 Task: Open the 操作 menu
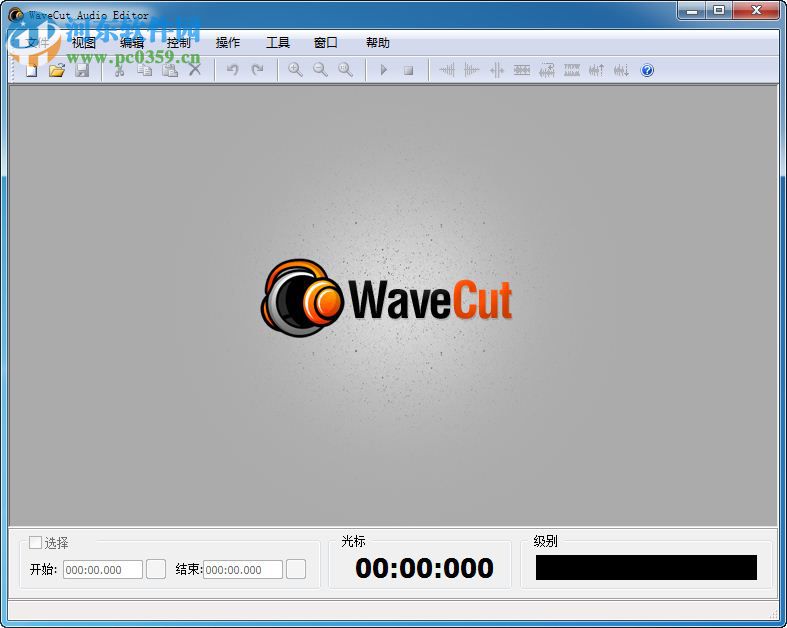(x=227, y=43)
